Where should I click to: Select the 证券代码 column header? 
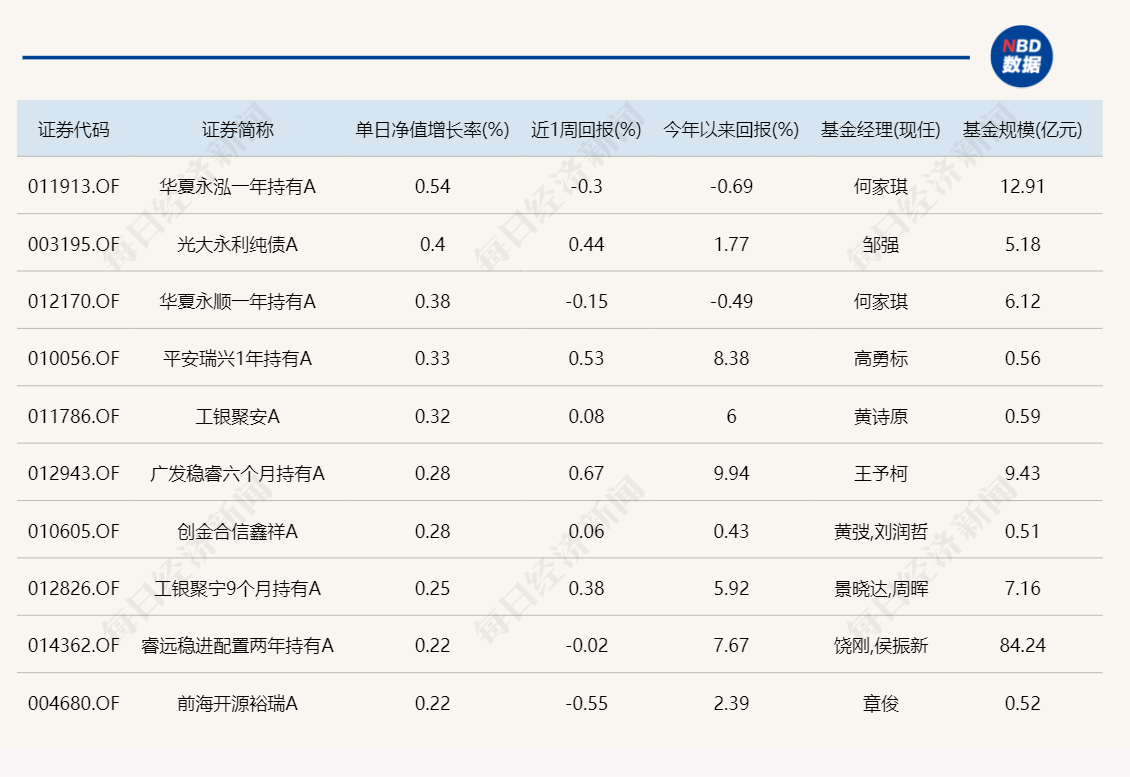pyautogui.click(x=74, y=130)
